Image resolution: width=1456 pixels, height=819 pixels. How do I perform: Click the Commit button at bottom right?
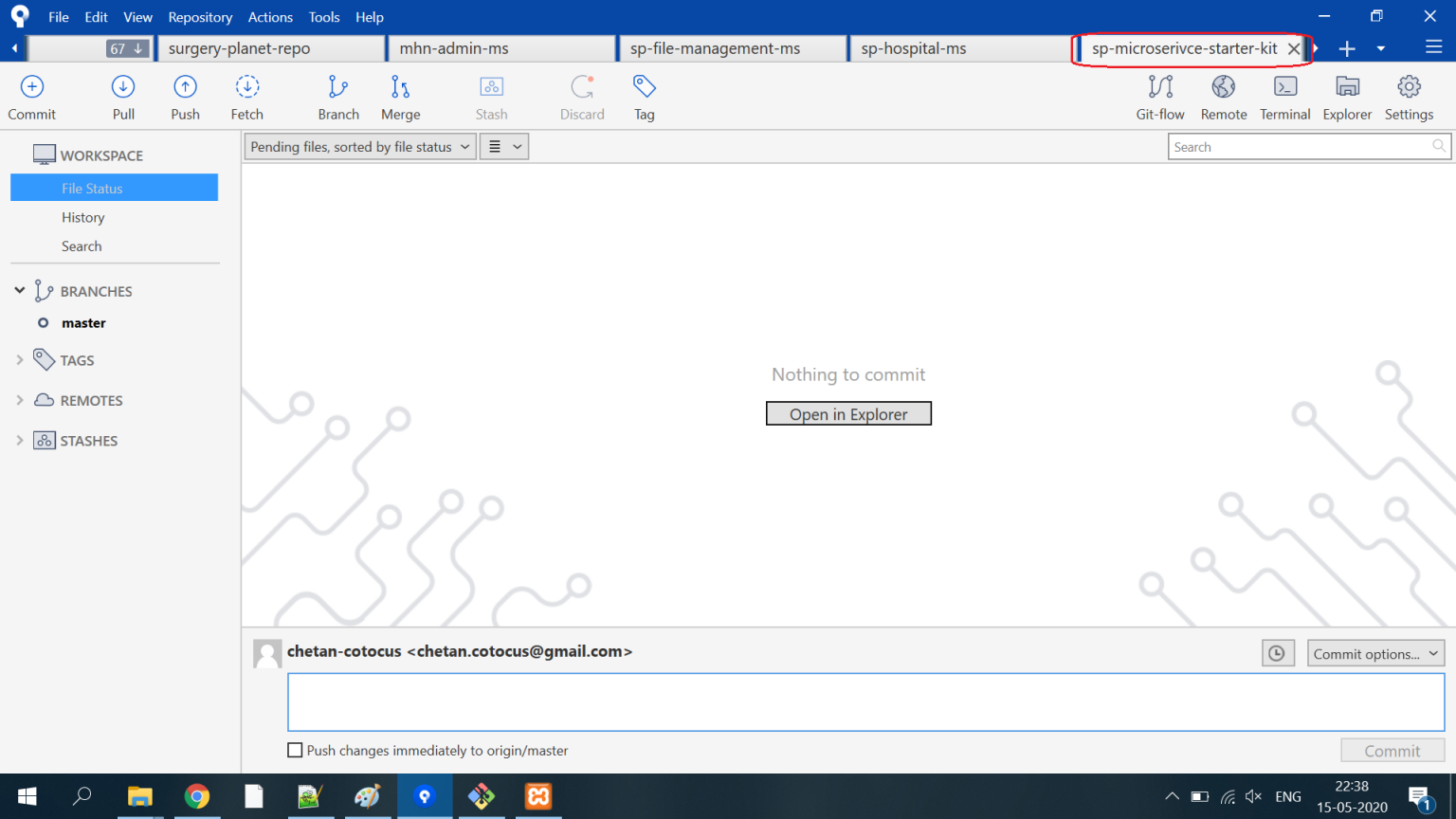pyautogui.click(x=1392, y=751)
